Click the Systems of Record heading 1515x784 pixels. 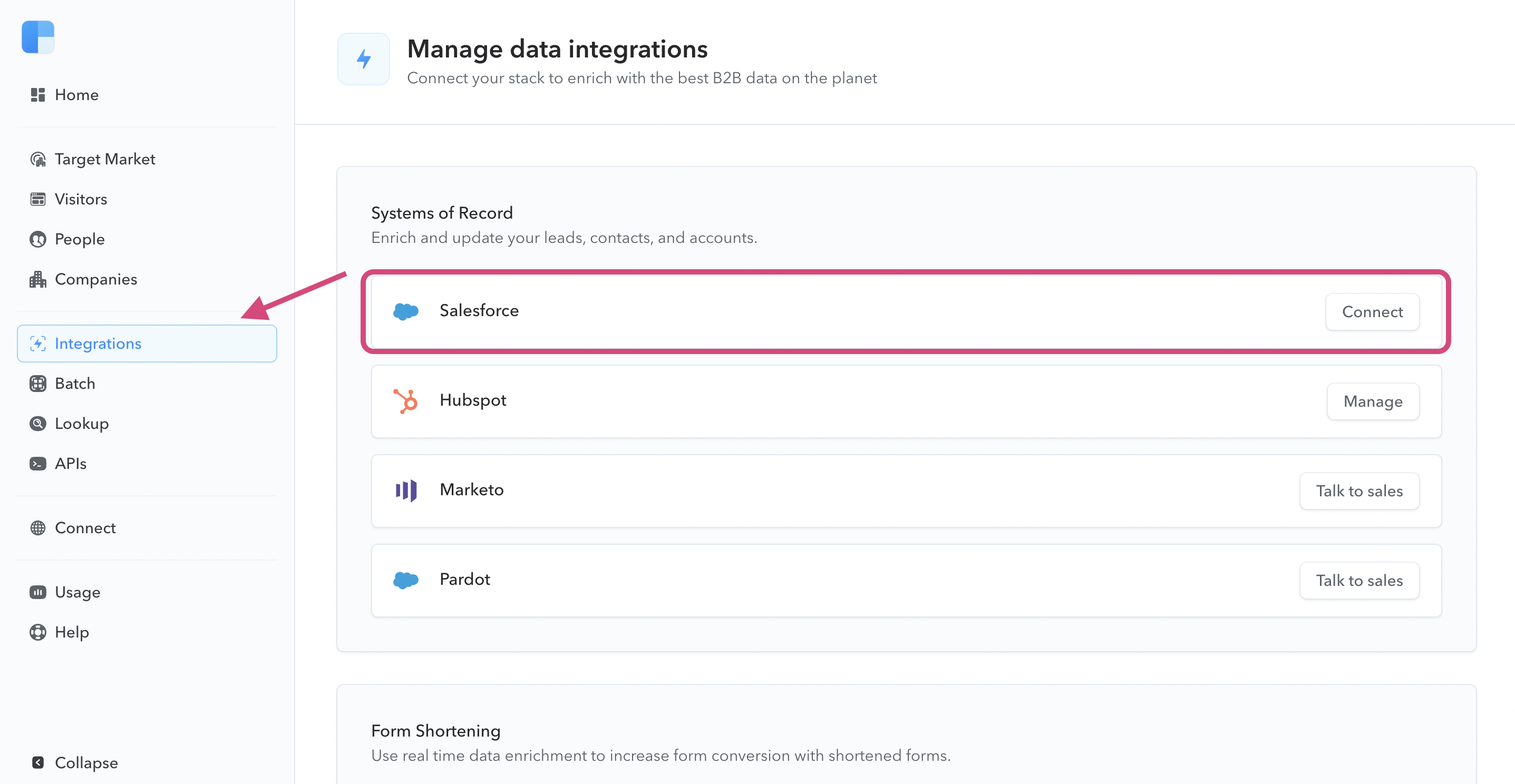(x=442, y=213)
